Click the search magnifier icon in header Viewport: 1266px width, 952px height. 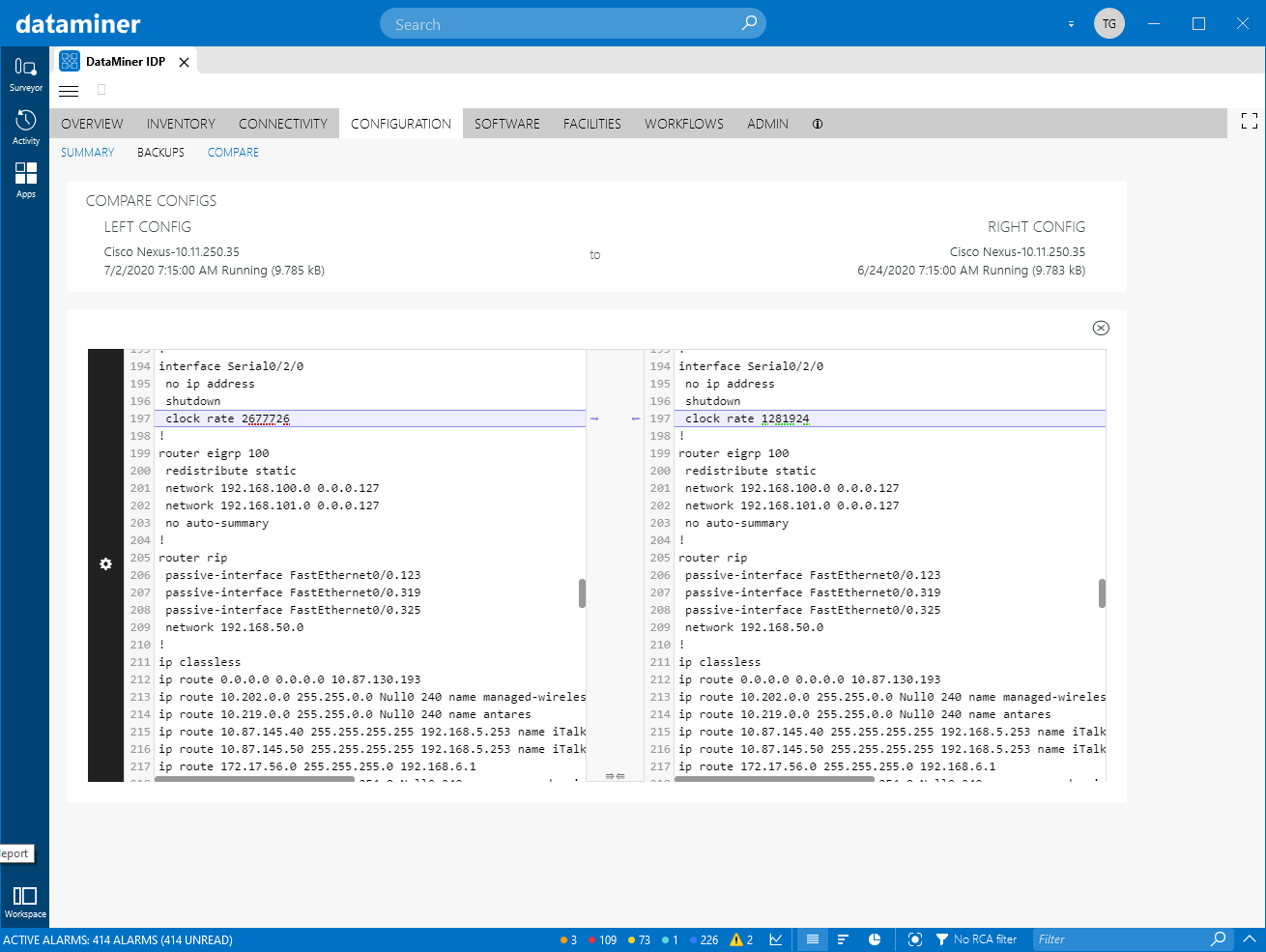pyautogui.click(x=749, y=23)
